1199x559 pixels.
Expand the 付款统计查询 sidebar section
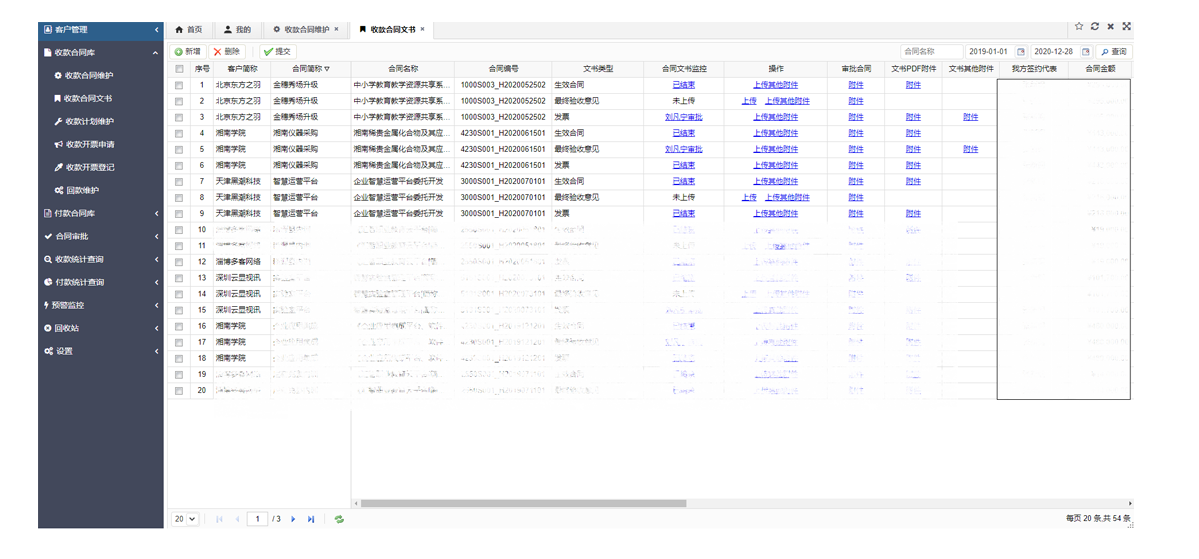point(100,282)
